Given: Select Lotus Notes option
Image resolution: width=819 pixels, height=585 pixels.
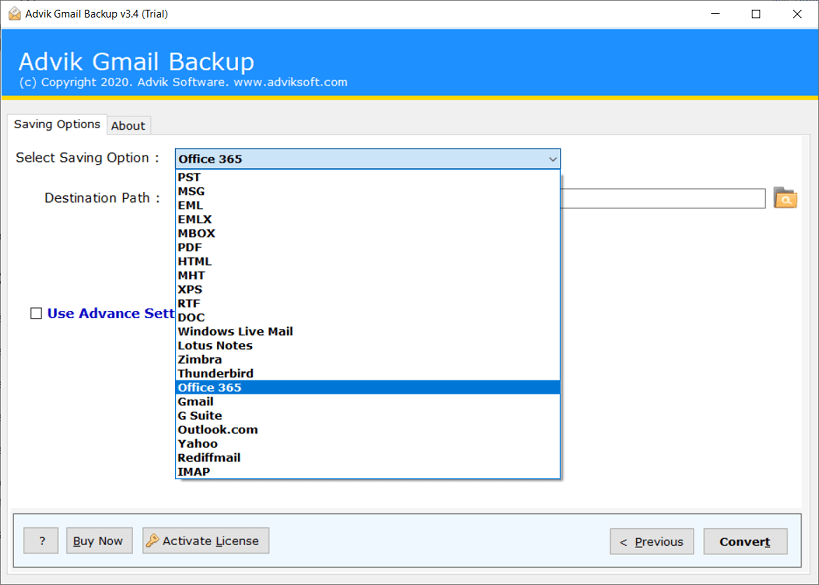Looking at the screenshot, I should (x=368, y=345).
